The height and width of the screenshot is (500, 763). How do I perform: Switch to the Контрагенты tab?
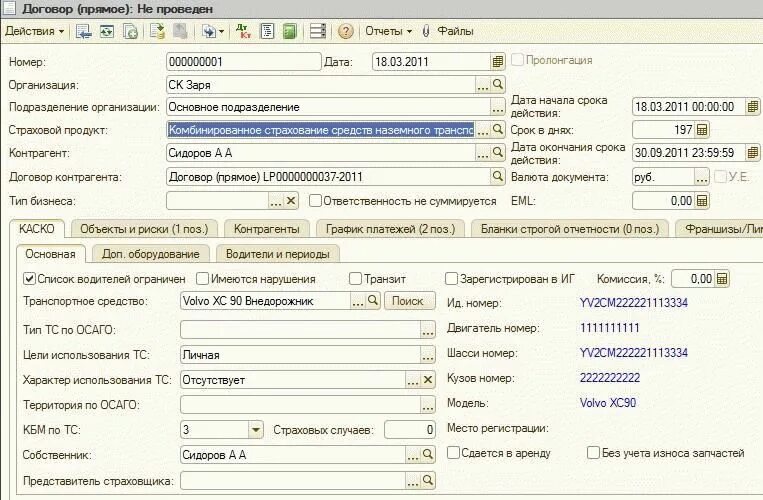(x=267, y=229)
